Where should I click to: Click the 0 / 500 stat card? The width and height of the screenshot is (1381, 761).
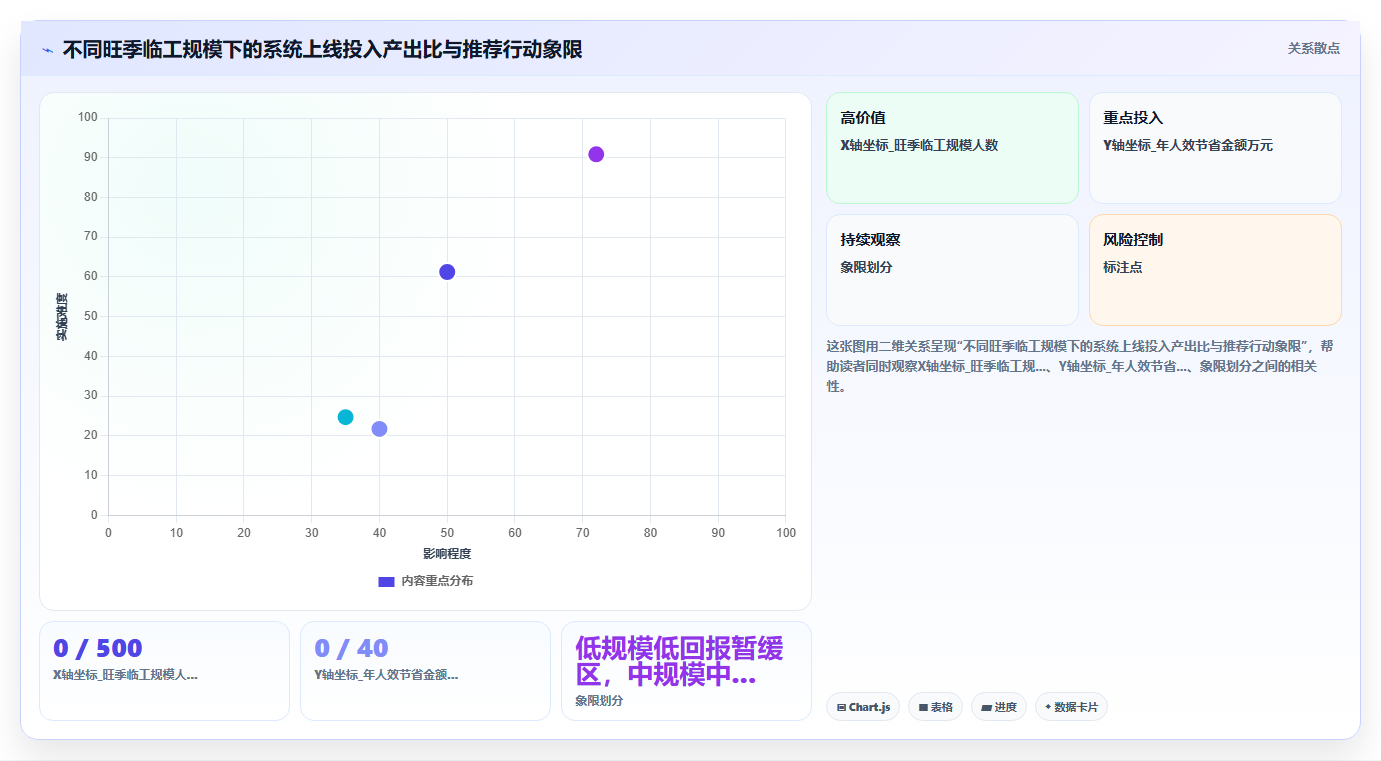point(164,671)
